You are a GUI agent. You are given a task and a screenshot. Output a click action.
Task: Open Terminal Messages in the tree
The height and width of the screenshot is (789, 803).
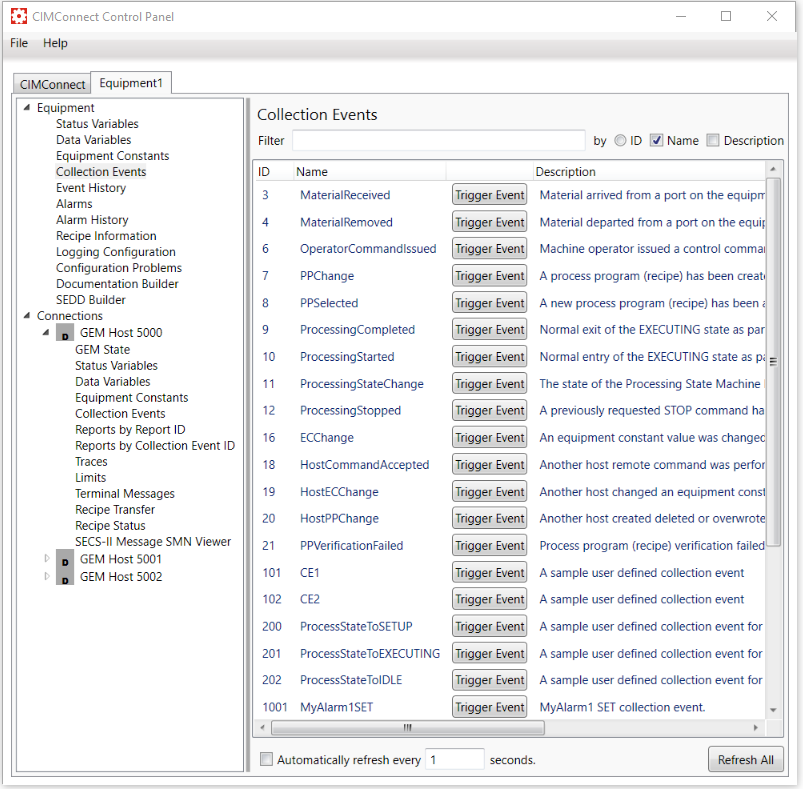[x=124, y=494]
